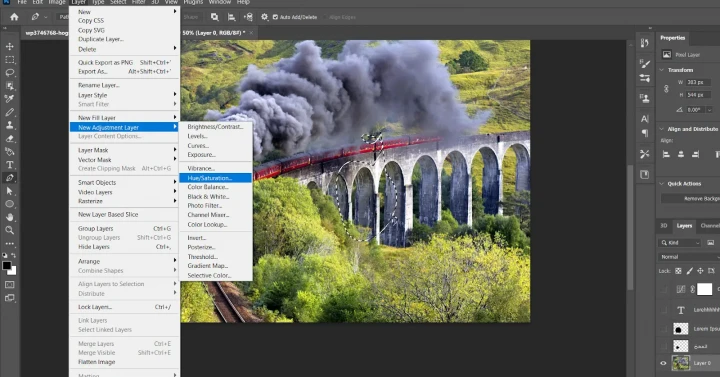Screen dimensions: 720x377
Task: Select the Brush tool
Action: point(10,112)
